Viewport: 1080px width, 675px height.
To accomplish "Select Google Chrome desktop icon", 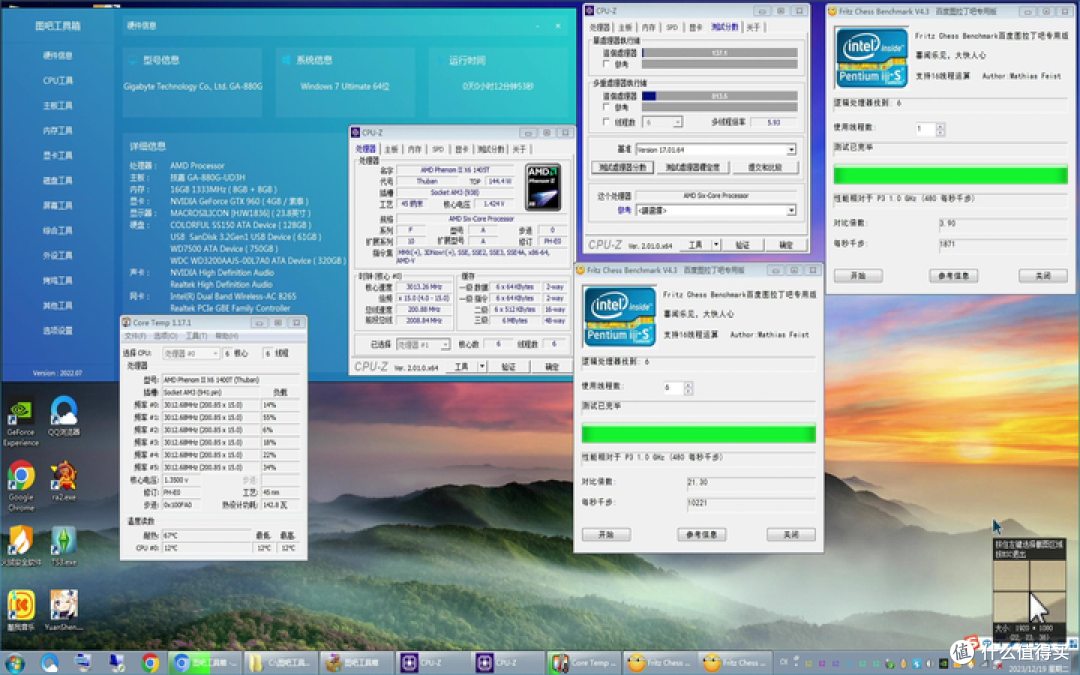I will [21, 484].
